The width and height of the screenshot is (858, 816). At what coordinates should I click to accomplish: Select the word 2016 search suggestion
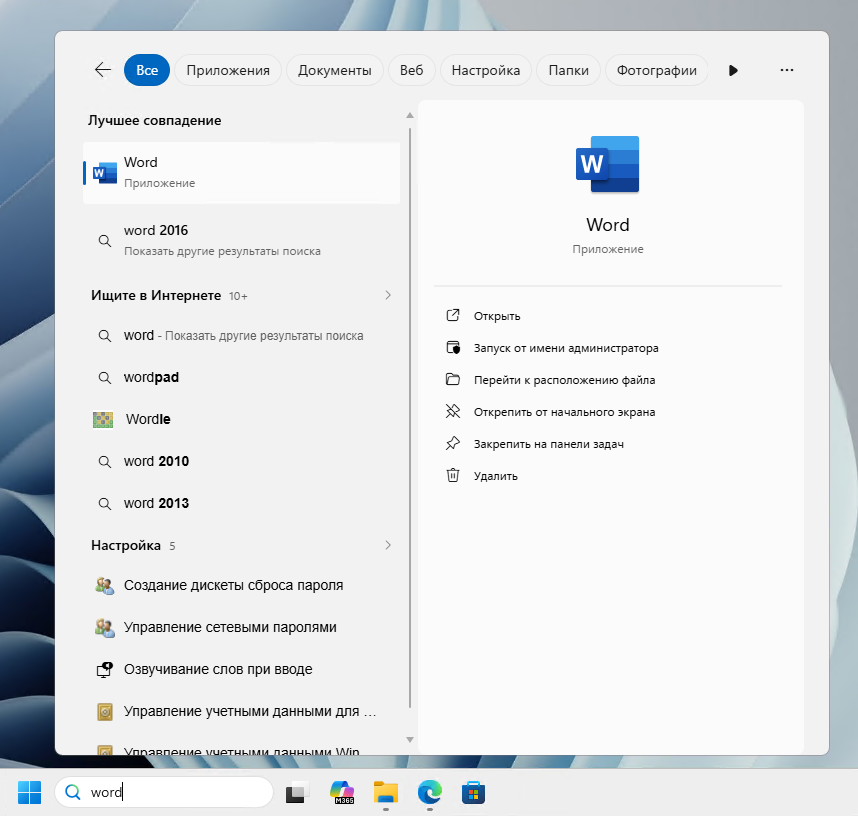pos(241,240)
